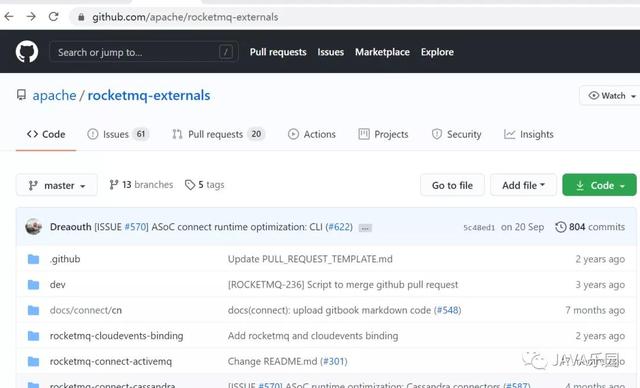
Task: Click the rocketmq-cloudevents-binding folder icon
Action: tap(33, 336)
